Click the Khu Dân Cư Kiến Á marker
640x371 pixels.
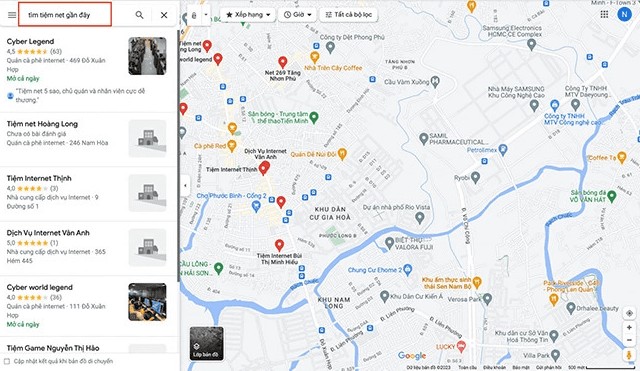(384, 296)
